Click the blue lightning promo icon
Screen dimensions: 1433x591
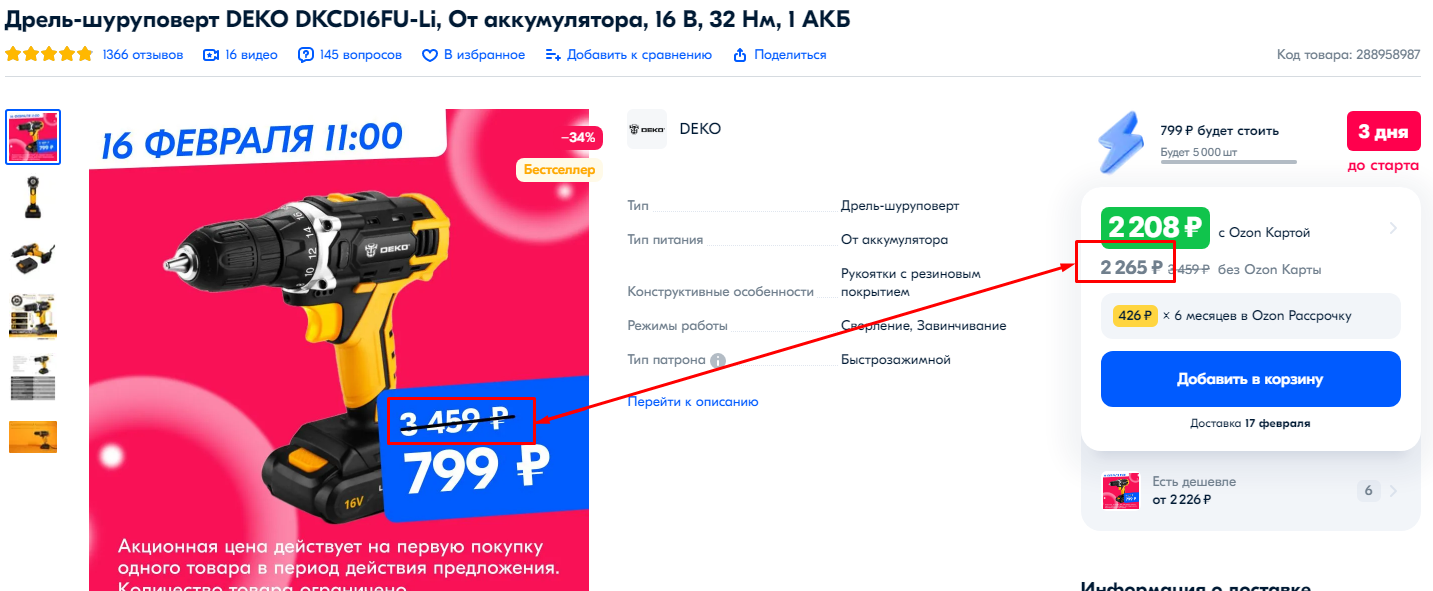pos(1124,142)
